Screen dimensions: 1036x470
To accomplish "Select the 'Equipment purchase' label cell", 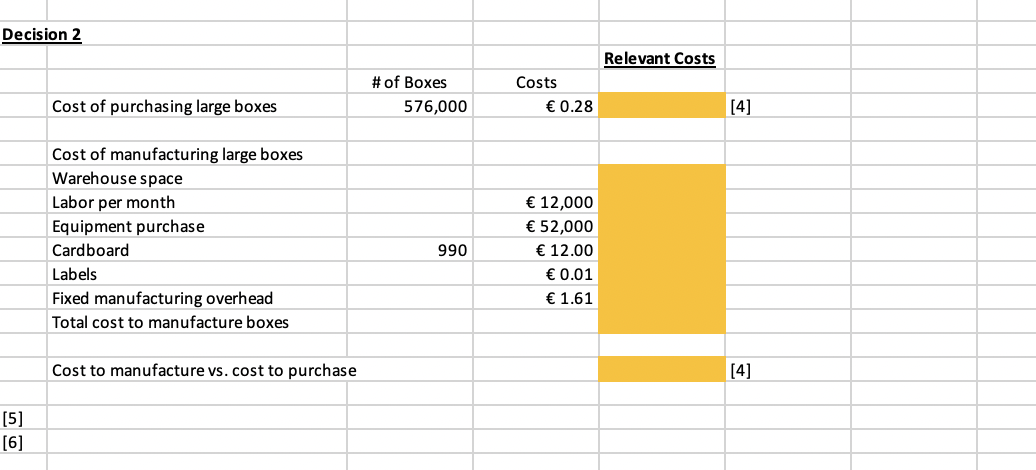I will [196, 226].
